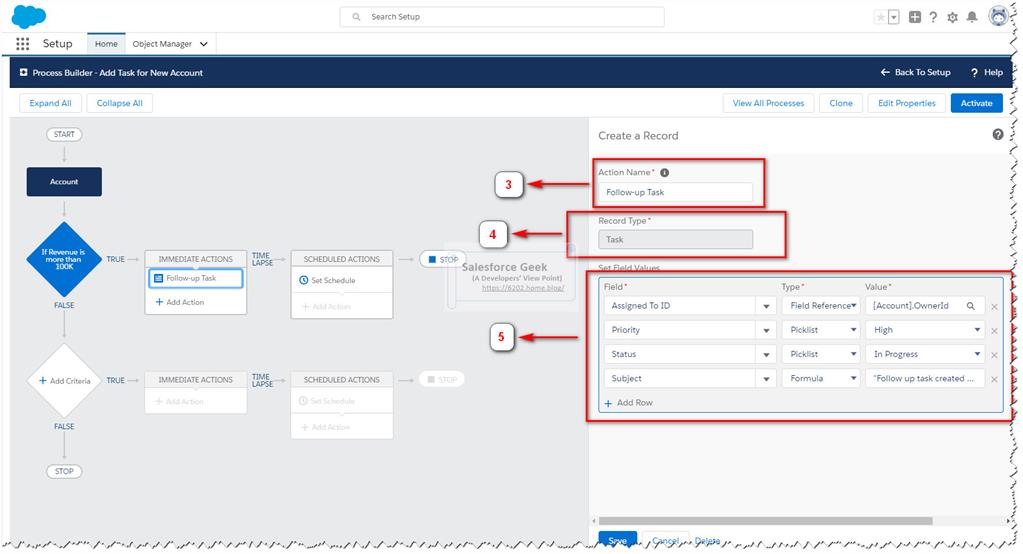The image size is (1023, 554).
Task: Open View All Processes
Action: [x=768, y=103]
